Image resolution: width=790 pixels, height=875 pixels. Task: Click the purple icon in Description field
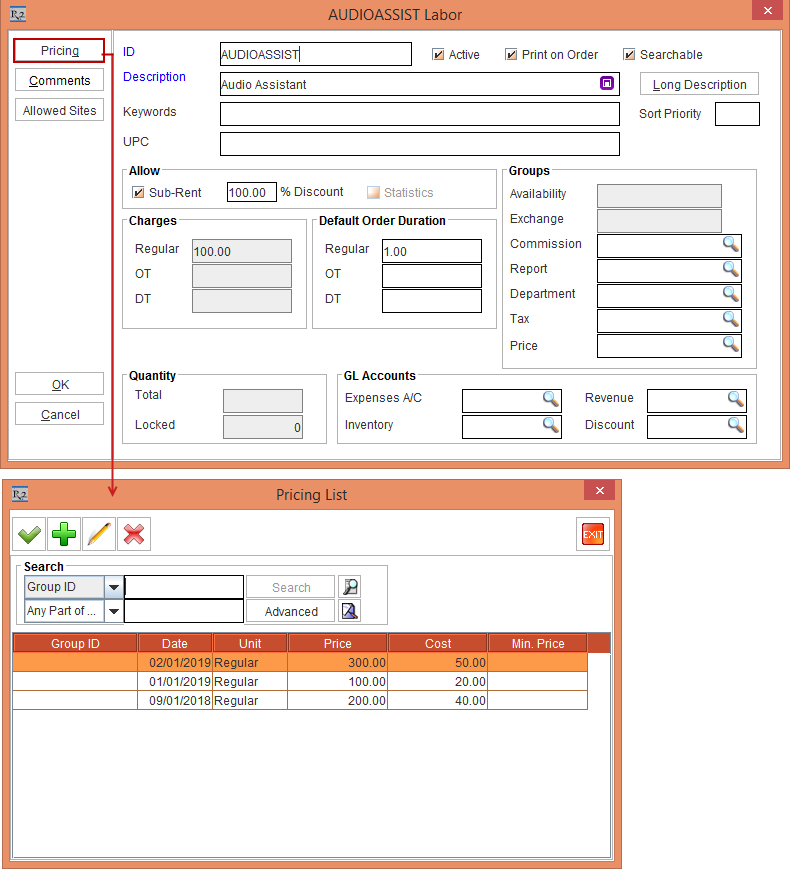point(607,84)
